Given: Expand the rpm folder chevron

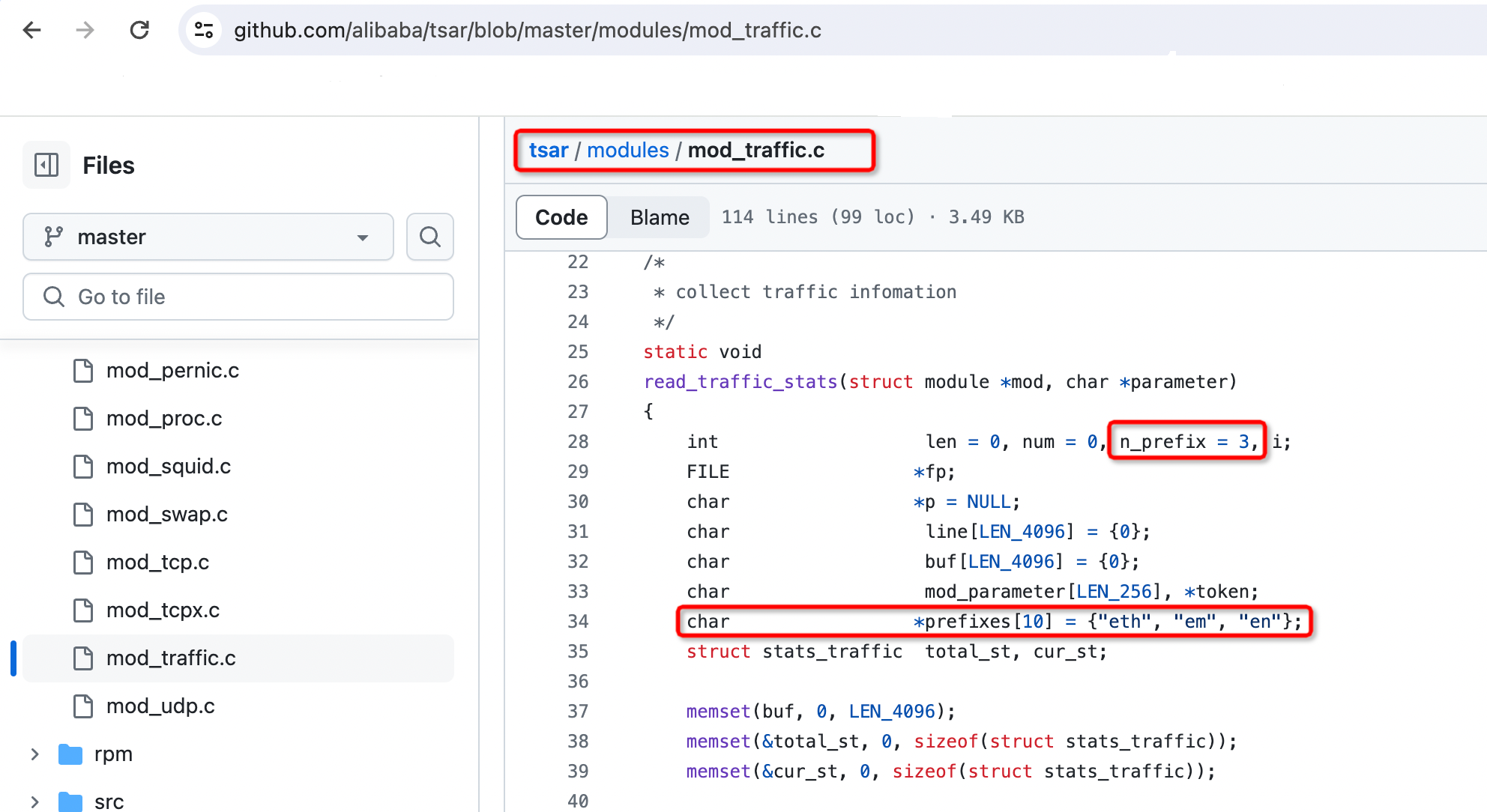Looking at the screenshot, I should (x=34, y=754).
